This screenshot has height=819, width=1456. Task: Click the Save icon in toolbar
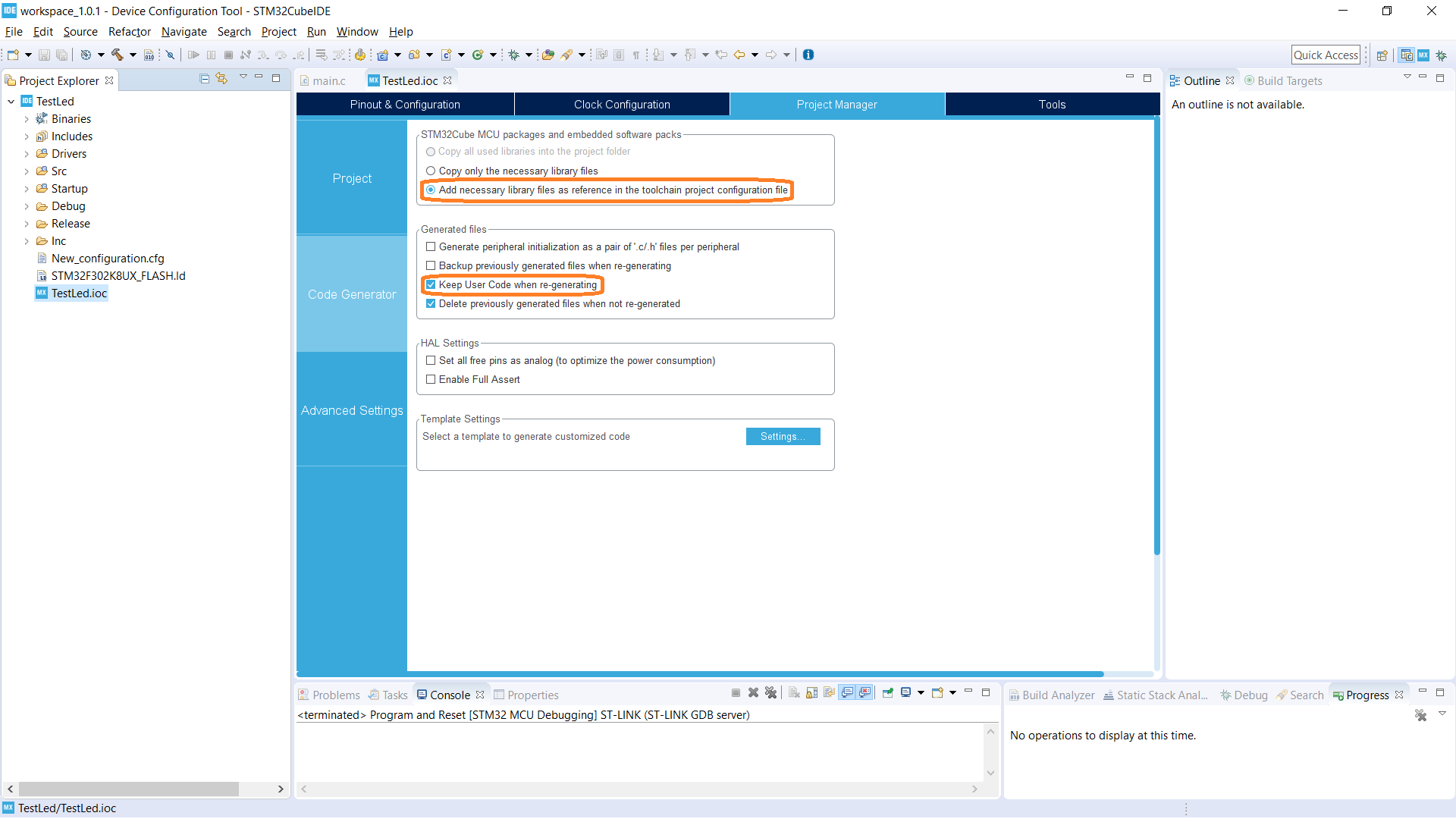[44, 55]
